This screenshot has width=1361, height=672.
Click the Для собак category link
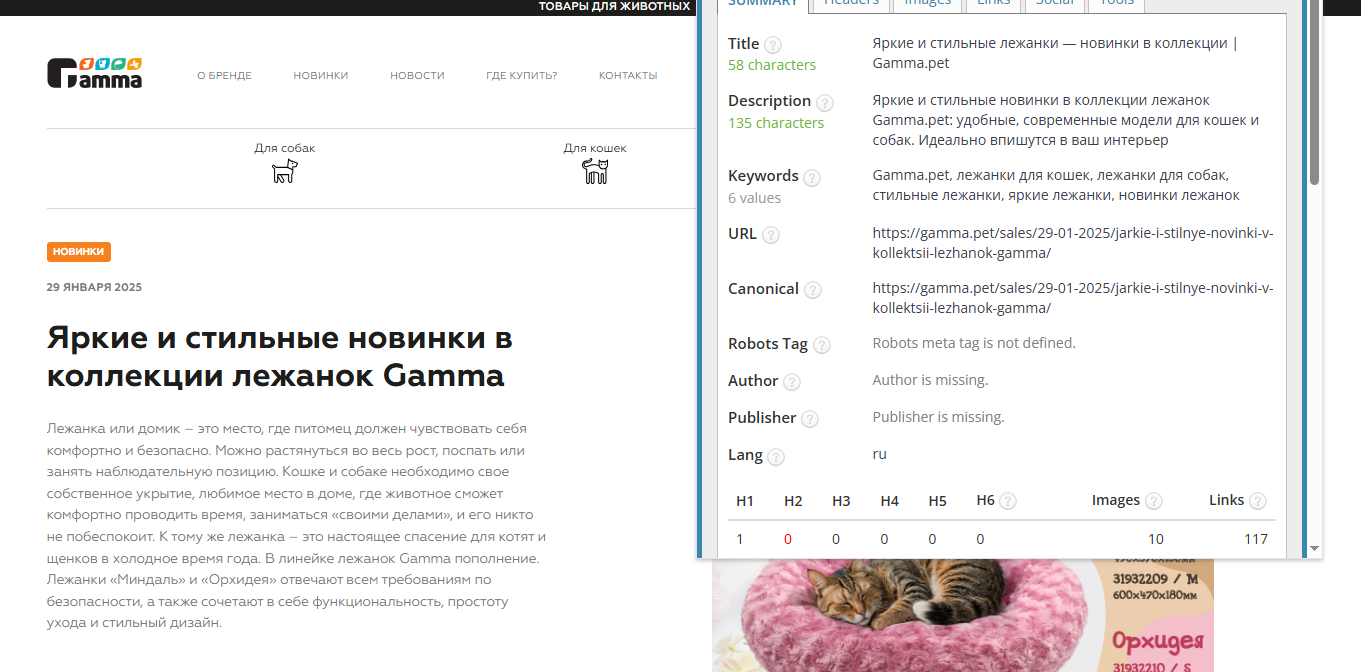point(284,148)
